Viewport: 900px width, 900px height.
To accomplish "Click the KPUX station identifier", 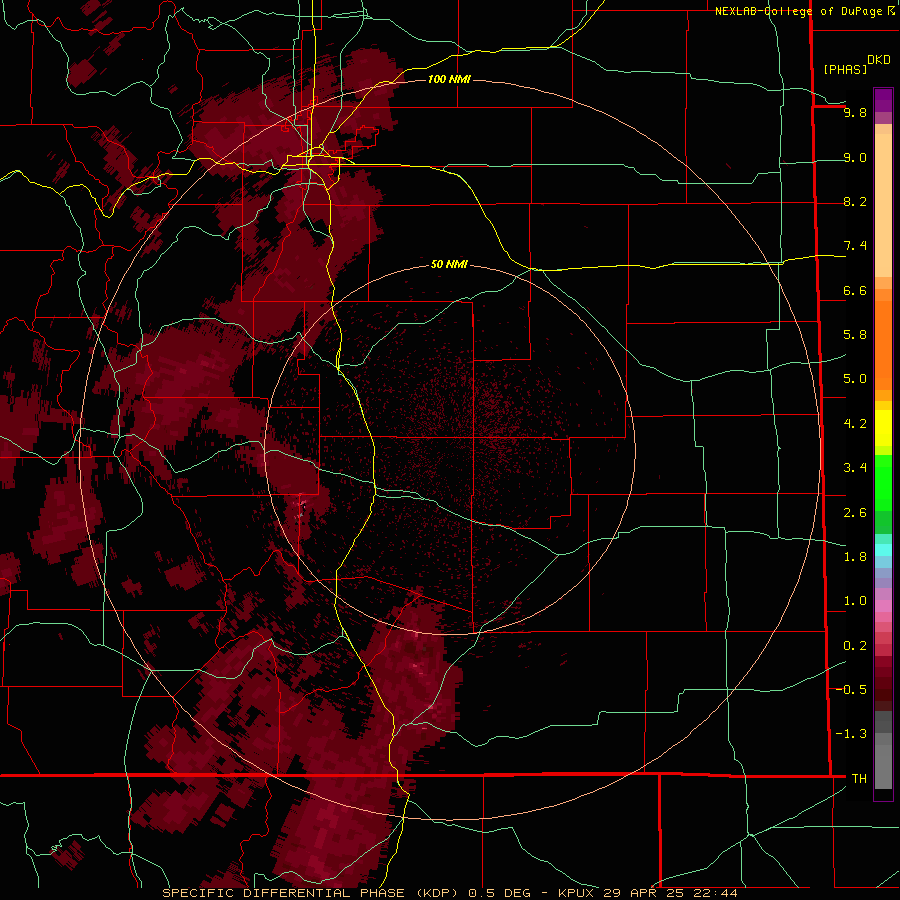I will [x=577, y=893].
